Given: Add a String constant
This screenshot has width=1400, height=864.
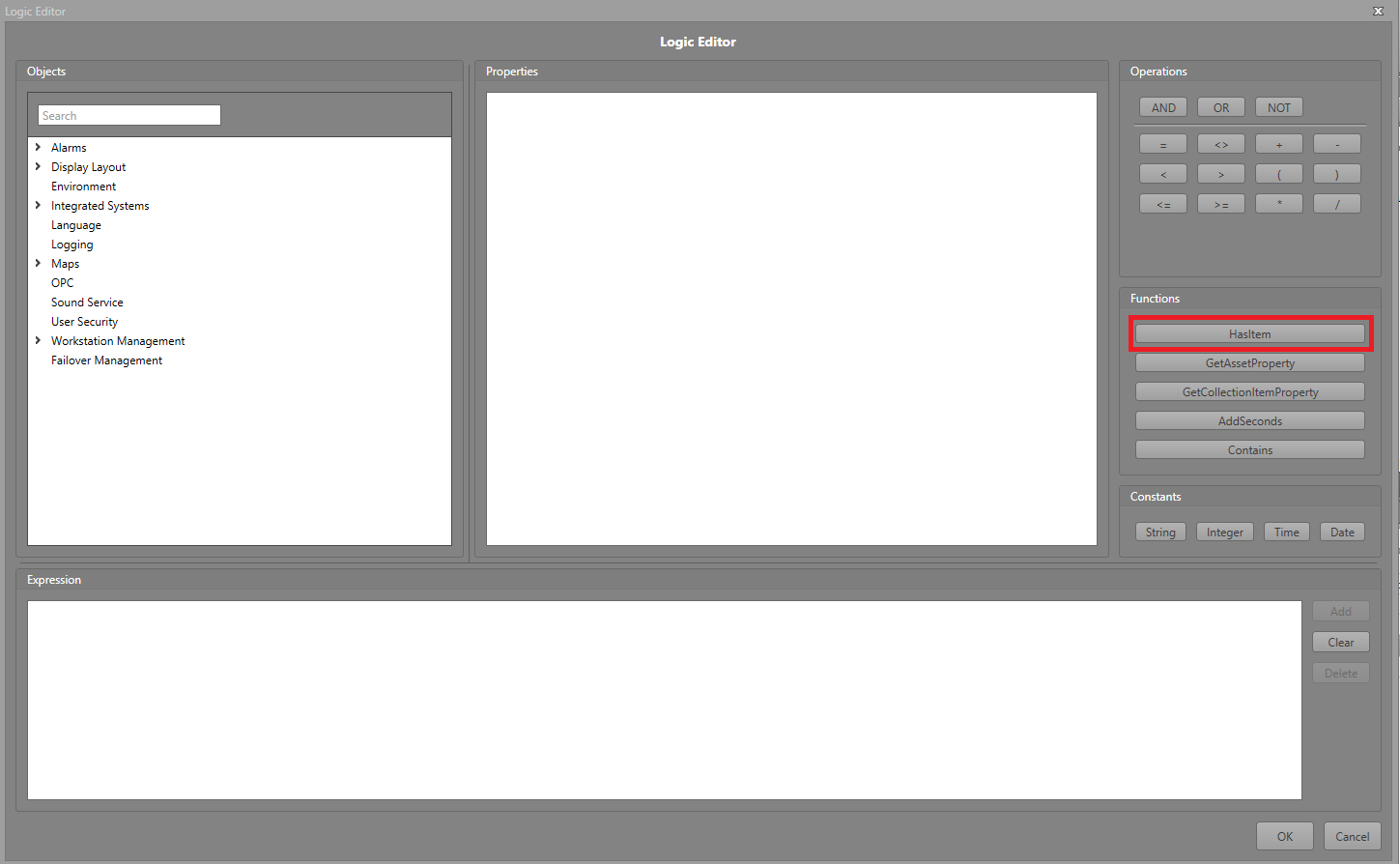Looking at the screenshot, I should coord(1160,533).
